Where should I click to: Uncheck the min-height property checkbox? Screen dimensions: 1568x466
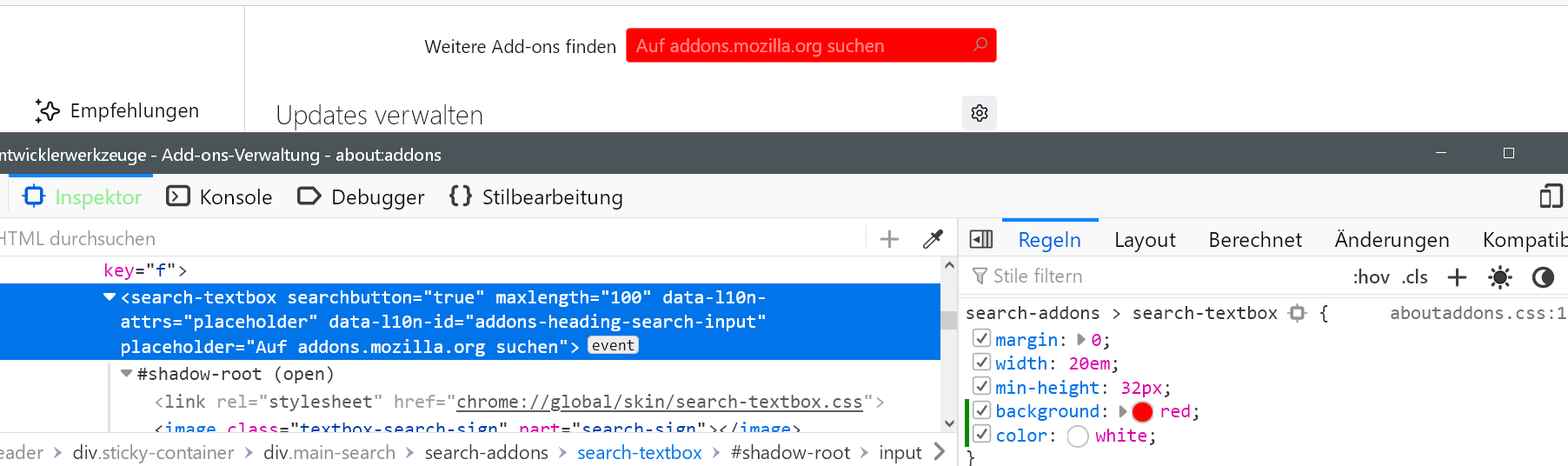coord(982,387)
